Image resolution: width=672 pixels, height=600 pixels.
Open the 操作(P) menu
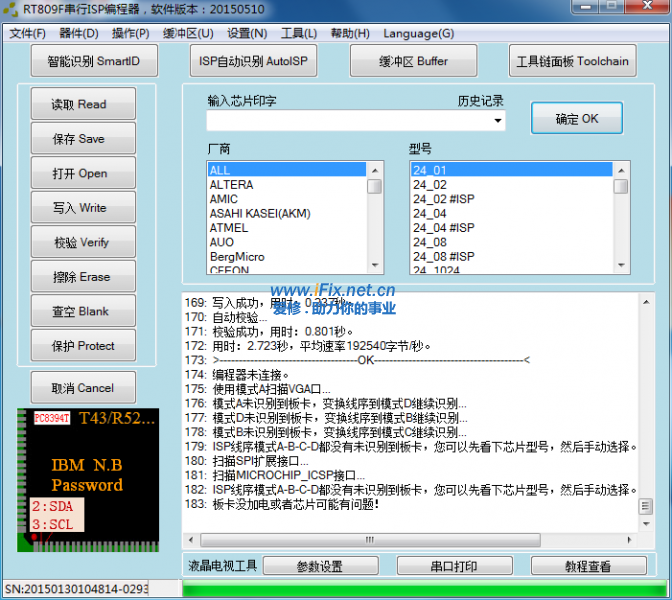click(130, 33)
